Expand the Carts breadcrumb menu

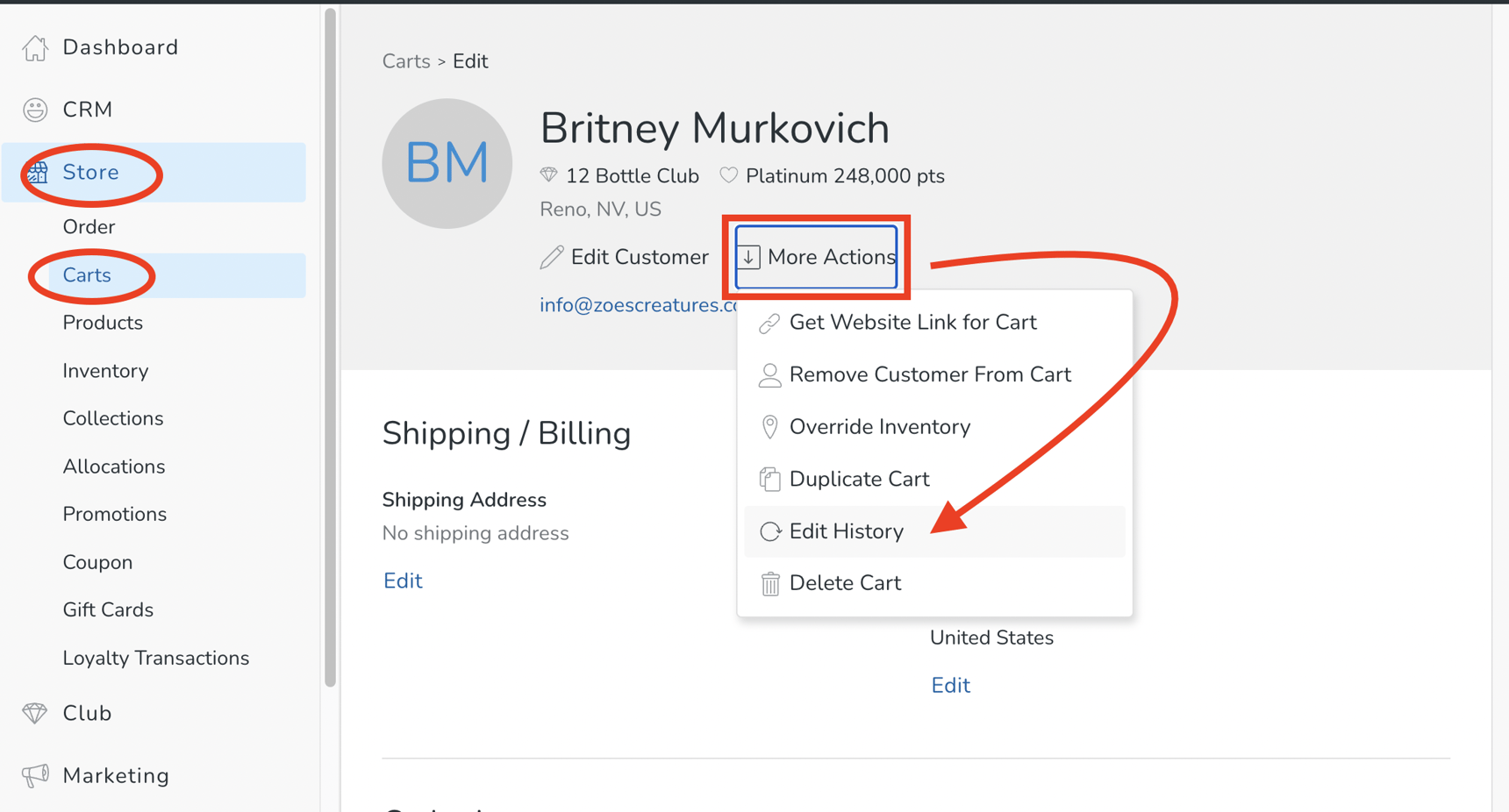(406, 61)
